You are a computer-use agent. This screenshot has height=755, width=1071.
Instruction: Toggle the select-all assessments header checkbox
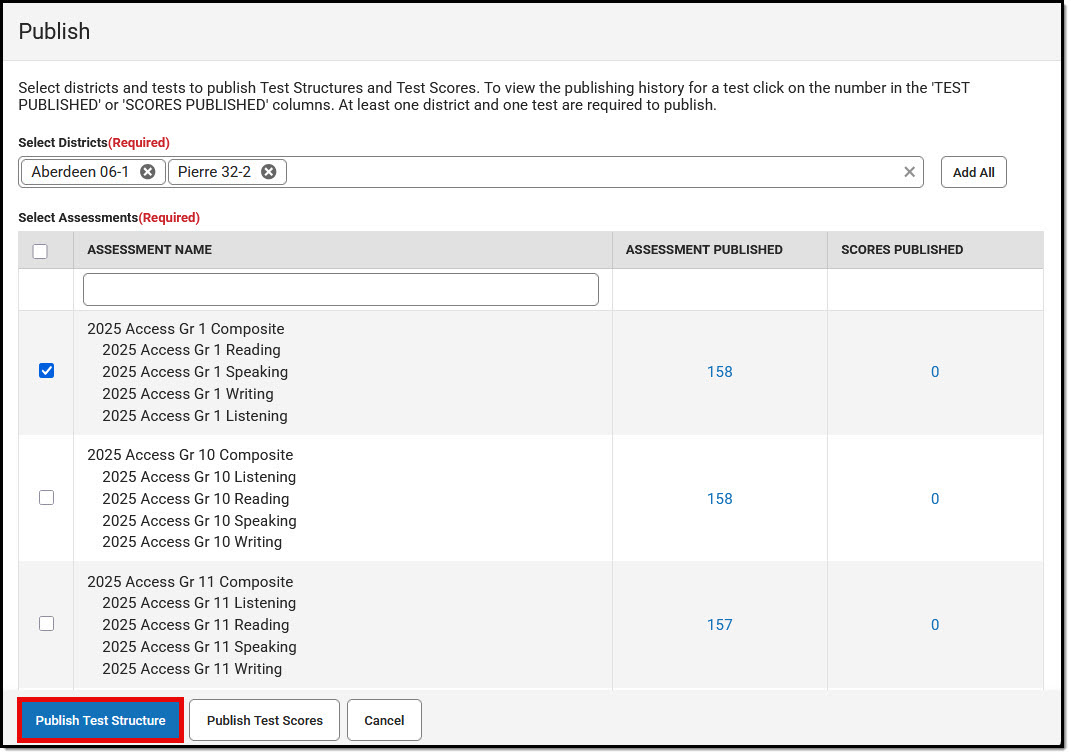tap(40, 251)
